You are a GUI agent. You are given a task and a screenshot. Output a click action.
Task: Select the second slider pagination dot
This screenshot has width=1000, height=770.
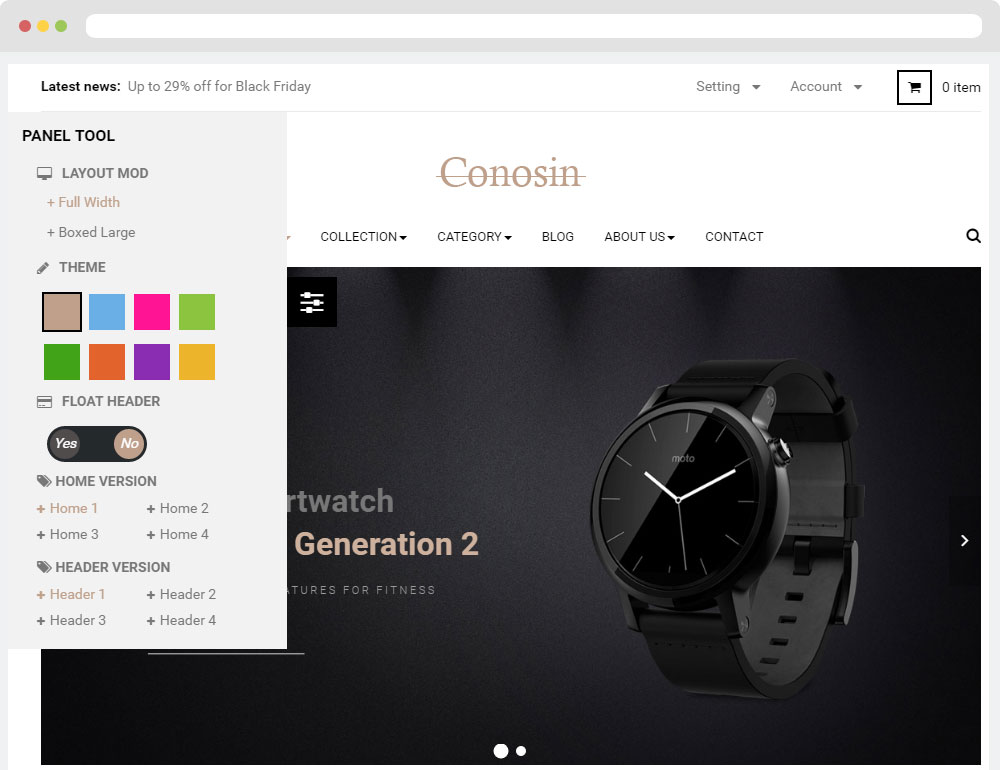(521, 751)
